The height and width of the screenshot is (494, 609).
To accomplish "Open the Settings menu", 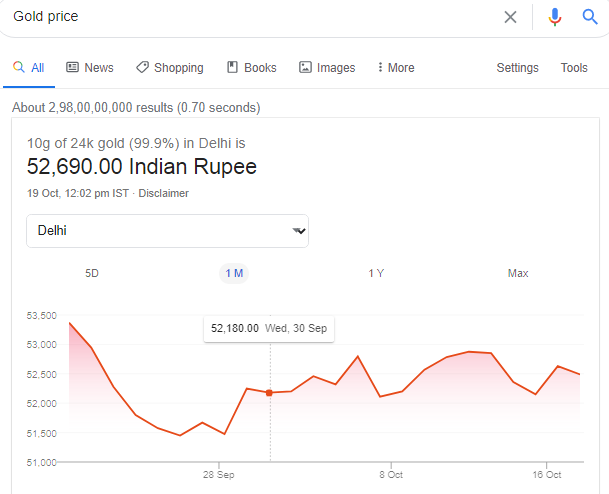I will click(x=517, y=68).
